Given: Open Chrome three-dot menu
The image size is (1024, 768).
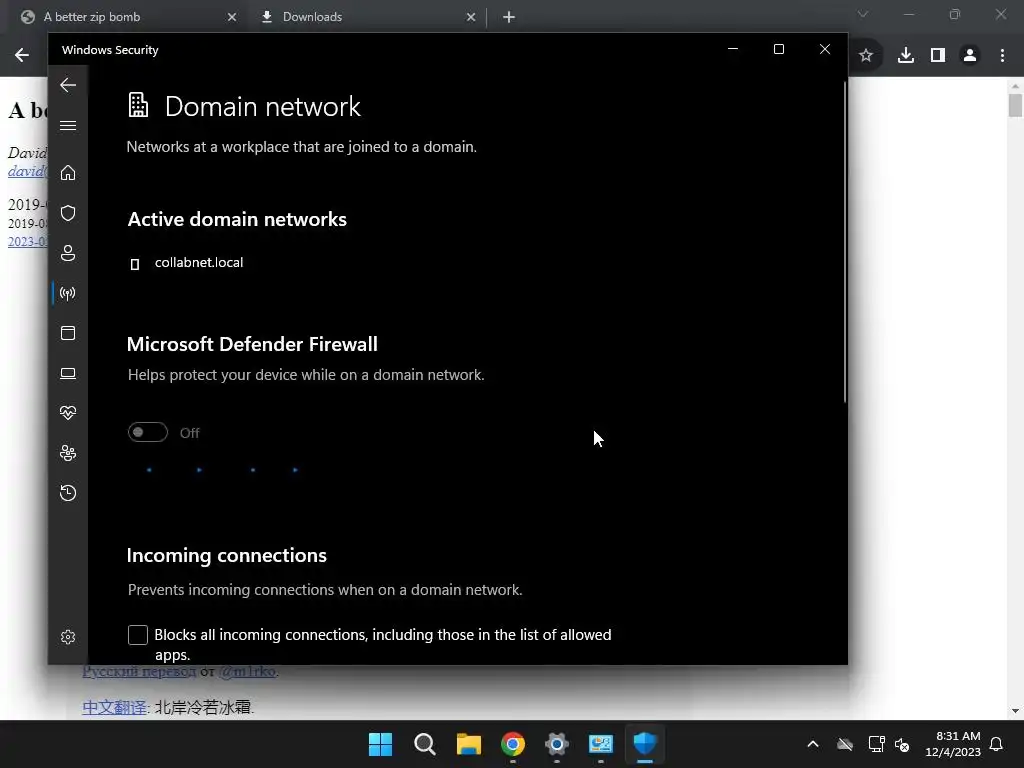Looking at the screenshot, I should [1002, 56].
